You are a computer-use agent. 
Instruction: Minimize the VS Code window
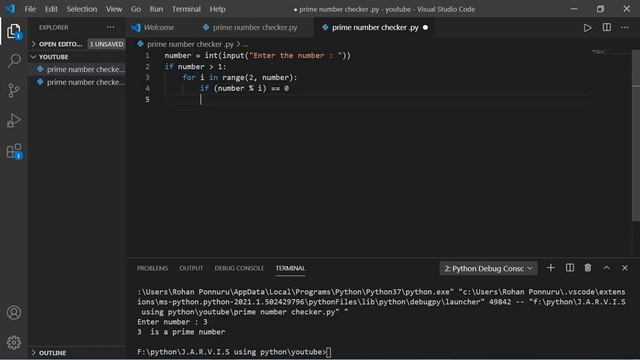click(x=574, y=9)
